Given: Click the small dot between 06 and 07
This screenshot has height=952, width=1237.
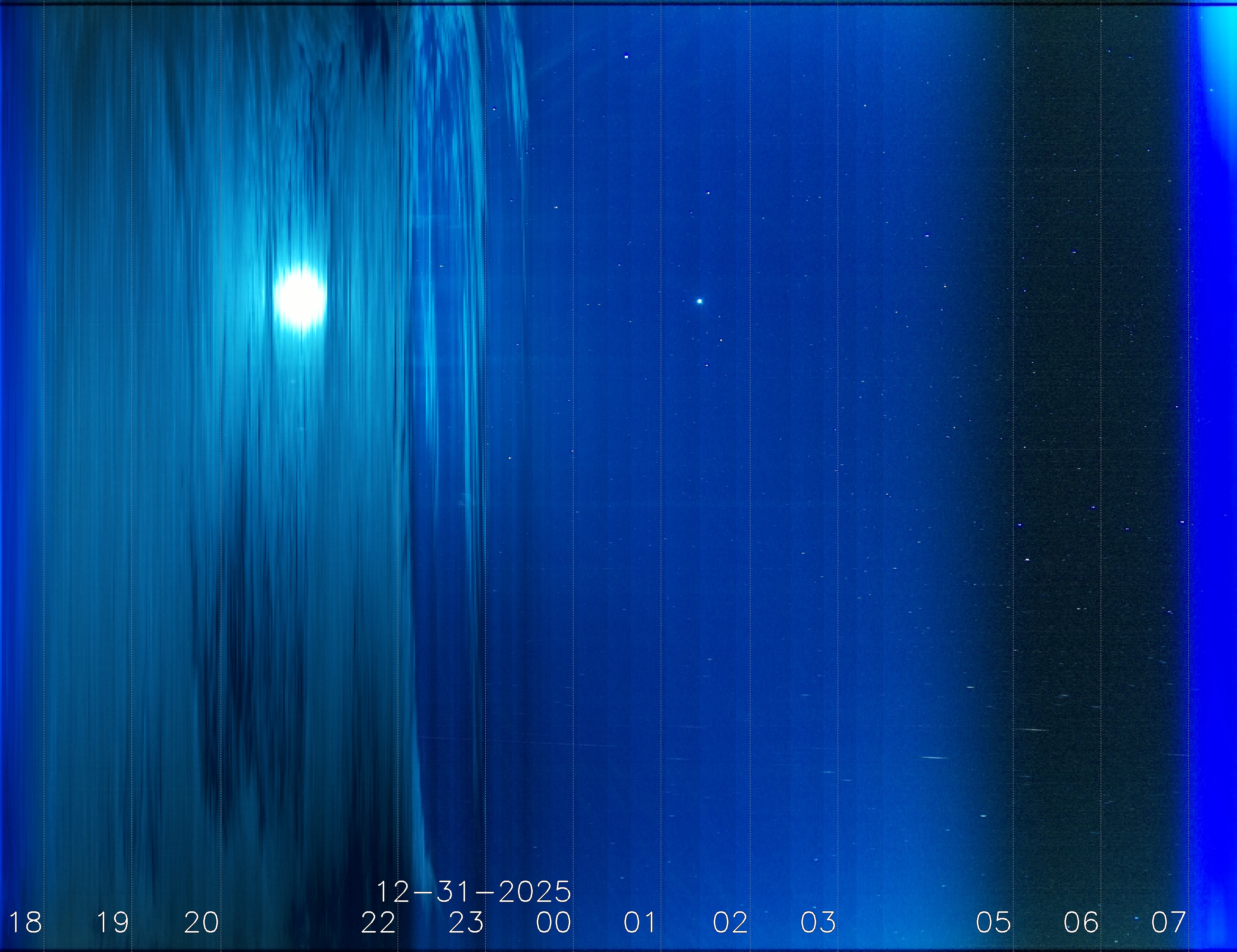Looking at the screenshot, I should click(1136, 918).
